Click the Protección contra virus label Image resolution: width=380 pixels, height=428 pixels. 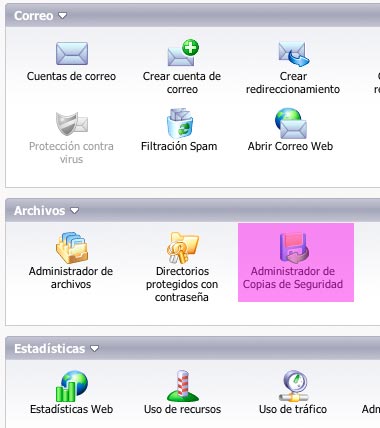click(x=71, y=153)
